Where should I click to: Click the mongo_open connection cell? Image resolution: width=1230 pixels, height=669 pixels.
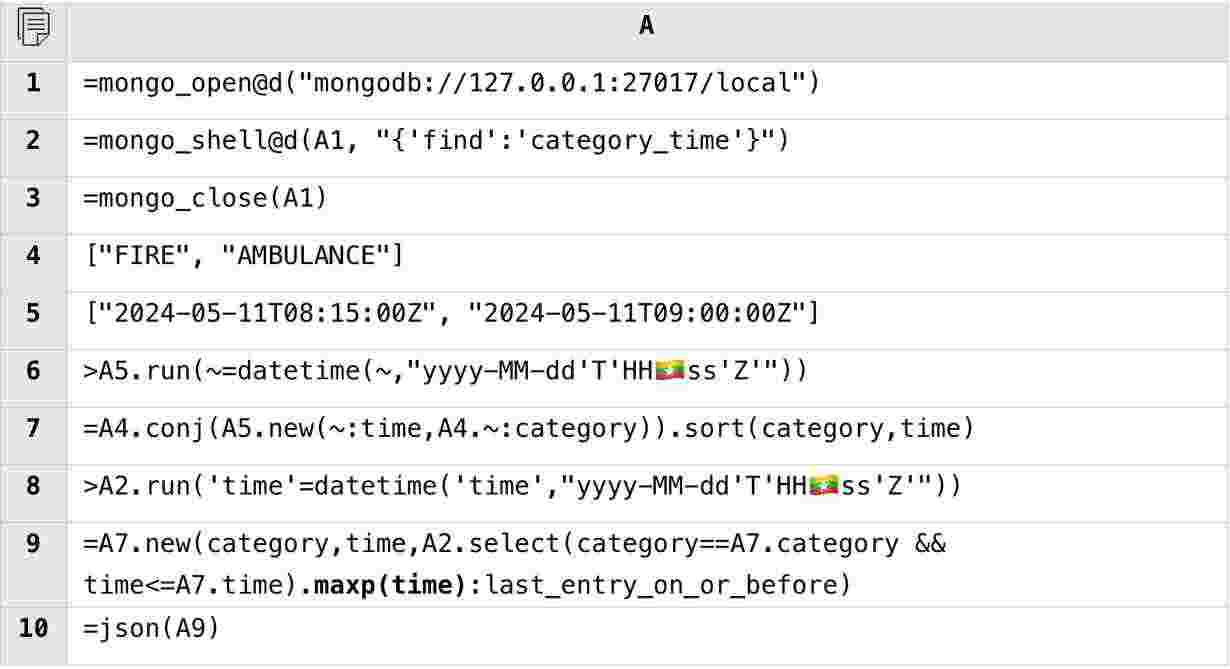(451, 83)
